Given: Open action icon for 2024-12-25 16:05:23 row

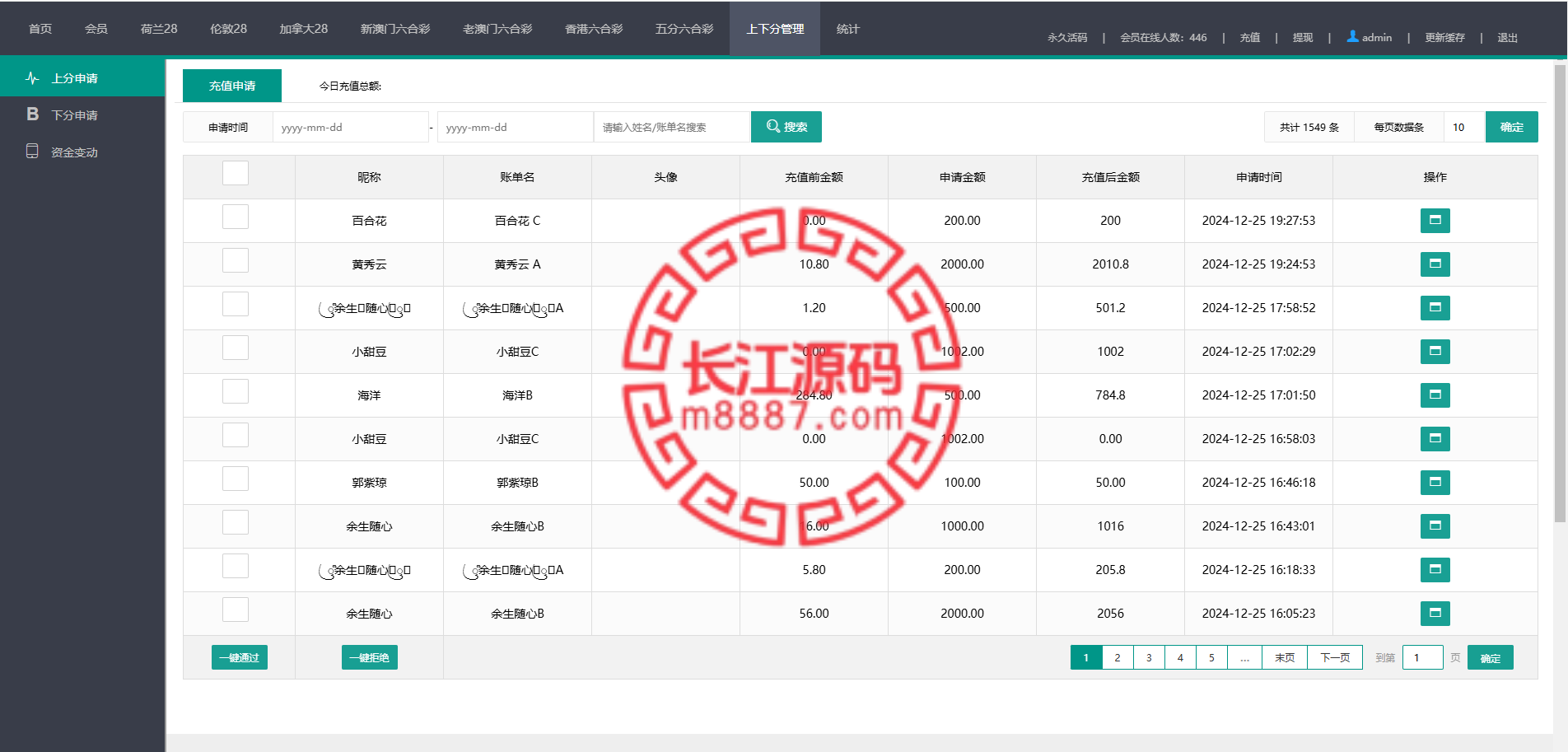Looking at the screenshot, I should point(1435,614).
